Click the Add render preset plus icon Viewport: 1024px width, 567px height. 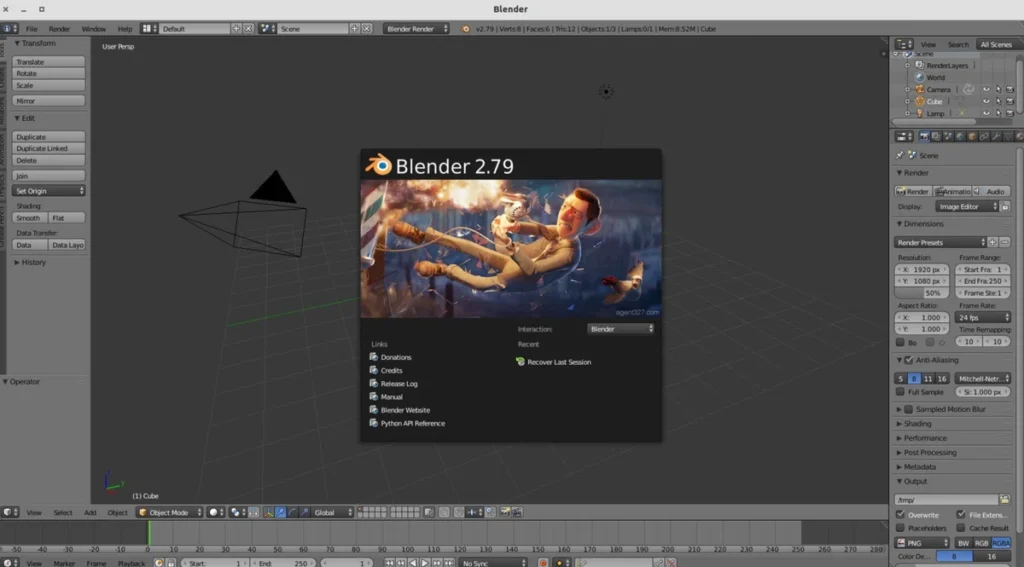click(x=993, y=242)
